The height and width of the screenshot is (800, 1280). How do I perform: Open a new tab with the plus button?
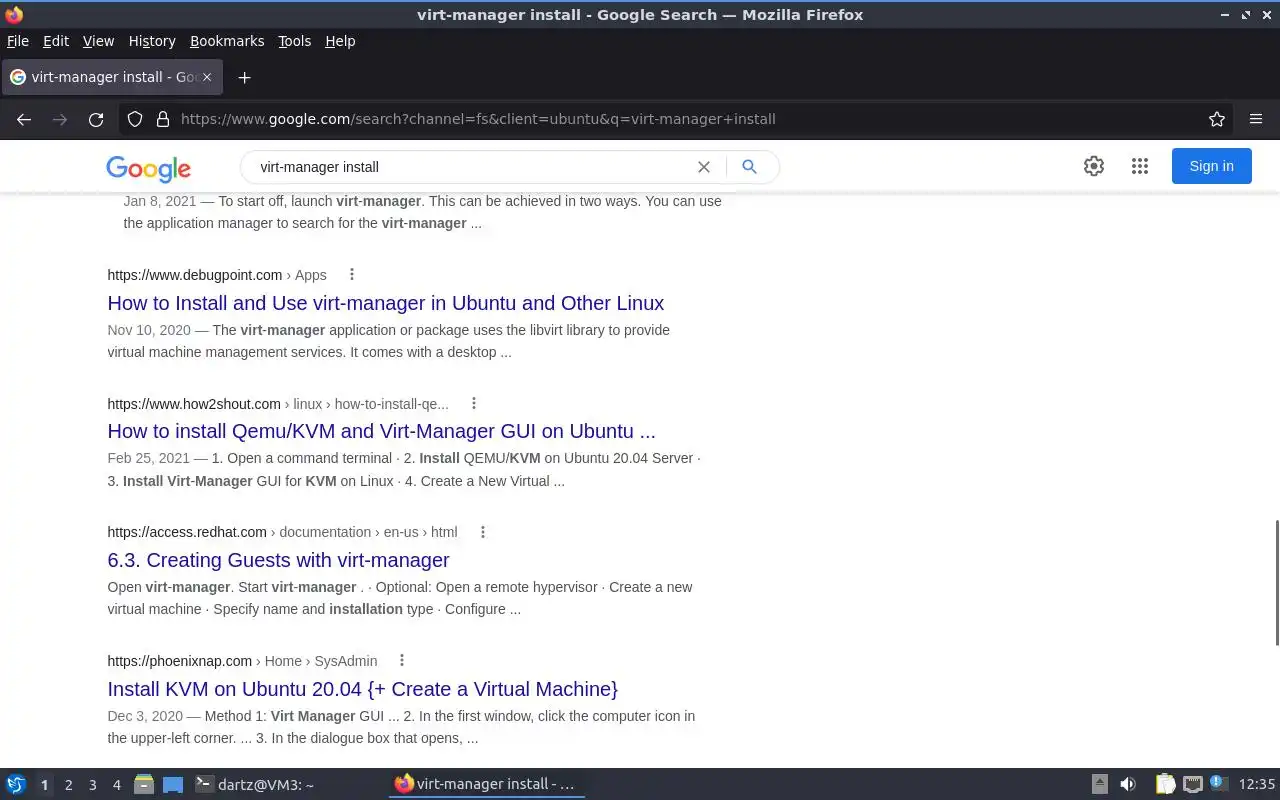(244, 77)
